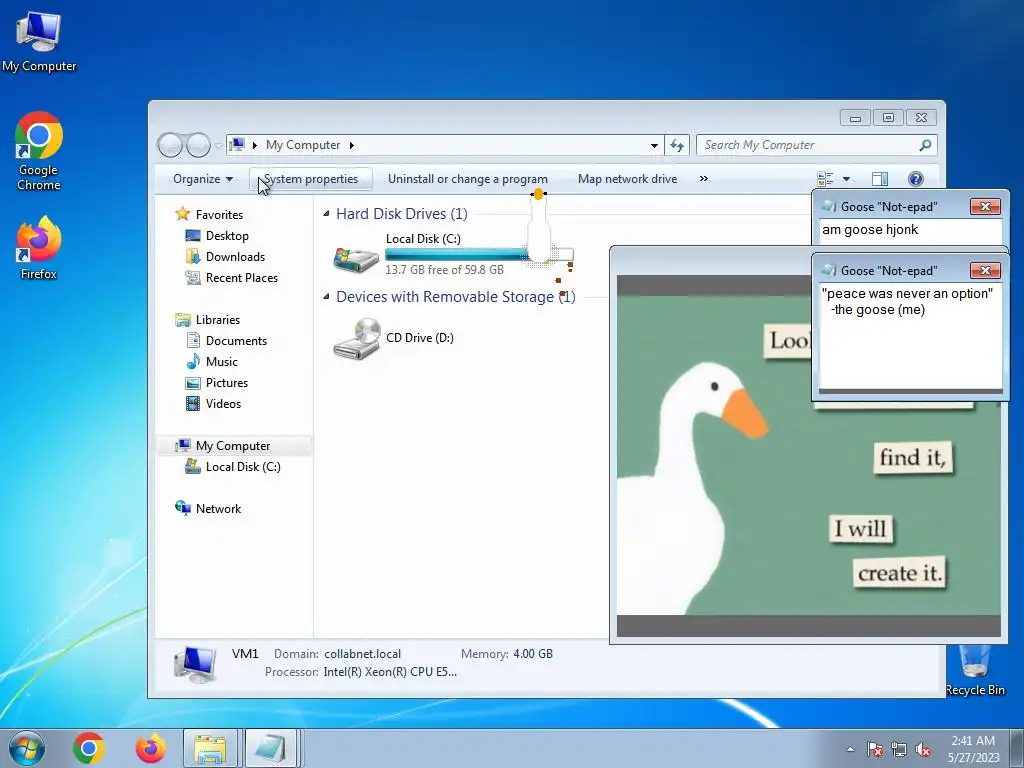Open the view options dropdown arrow

tap(846, 179)
